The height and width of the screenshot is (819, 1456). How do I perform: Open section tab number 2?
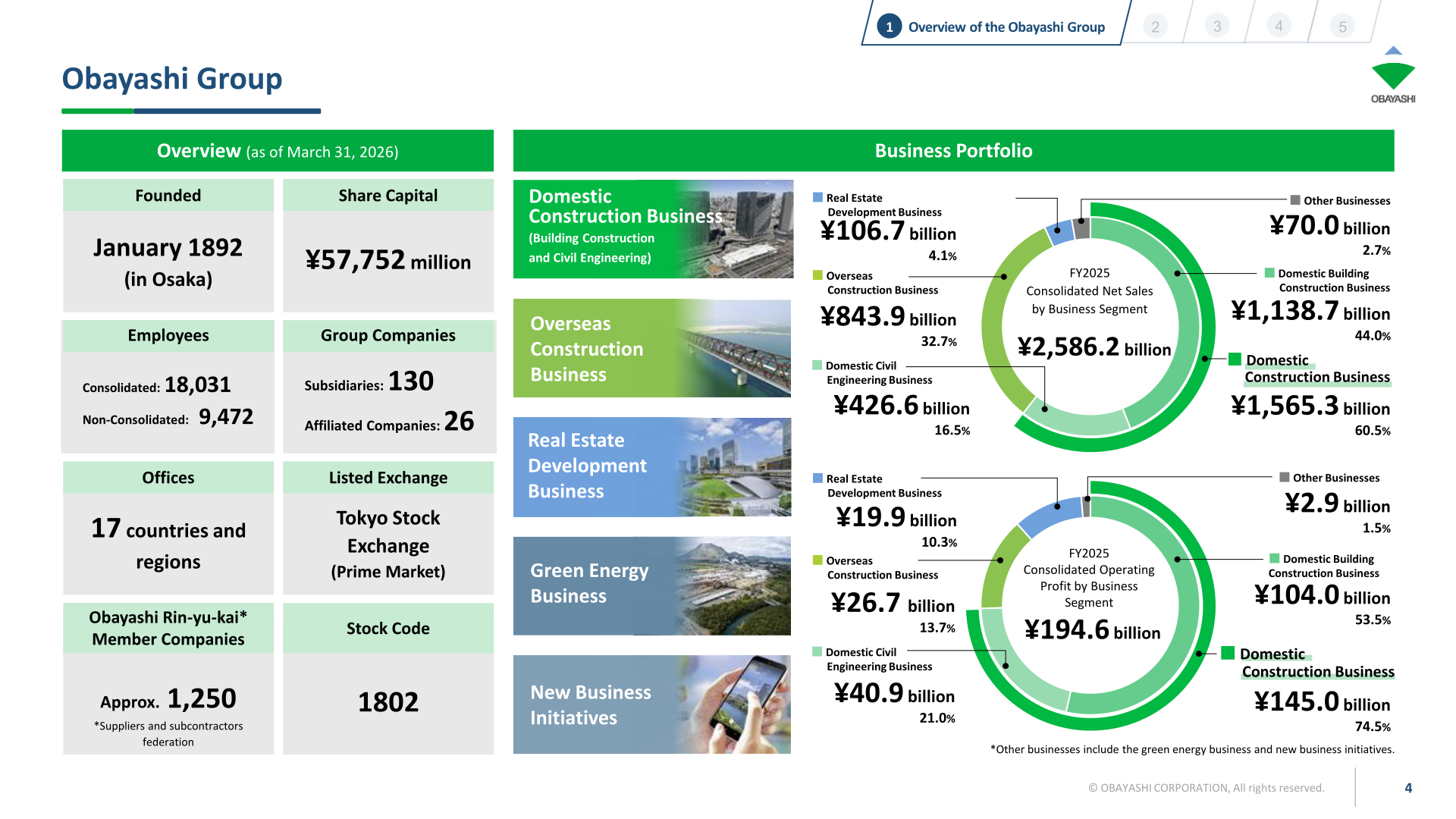(x=1155, y=27)
